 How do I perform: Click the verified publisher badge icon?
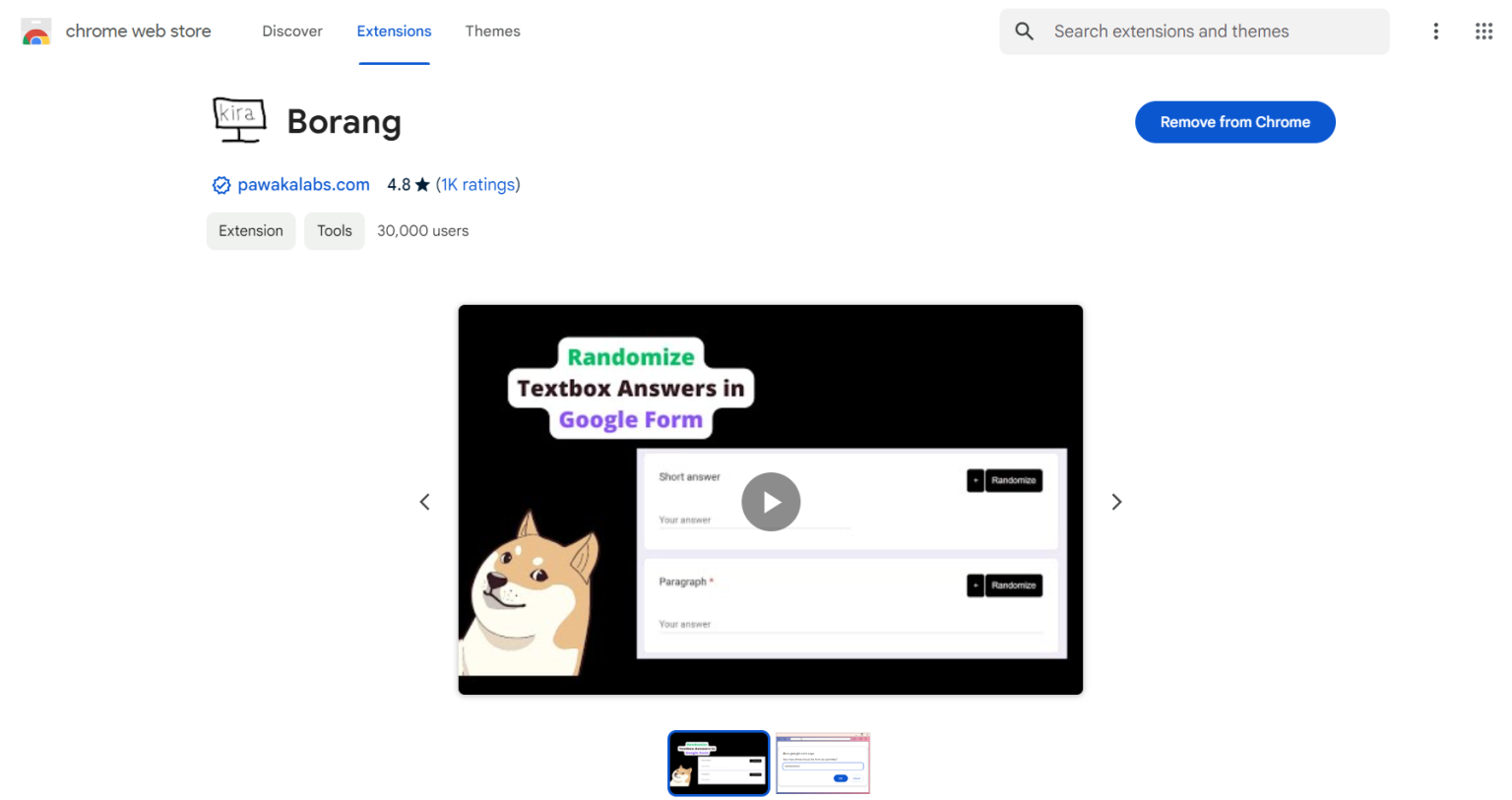[x=221, y=185]
